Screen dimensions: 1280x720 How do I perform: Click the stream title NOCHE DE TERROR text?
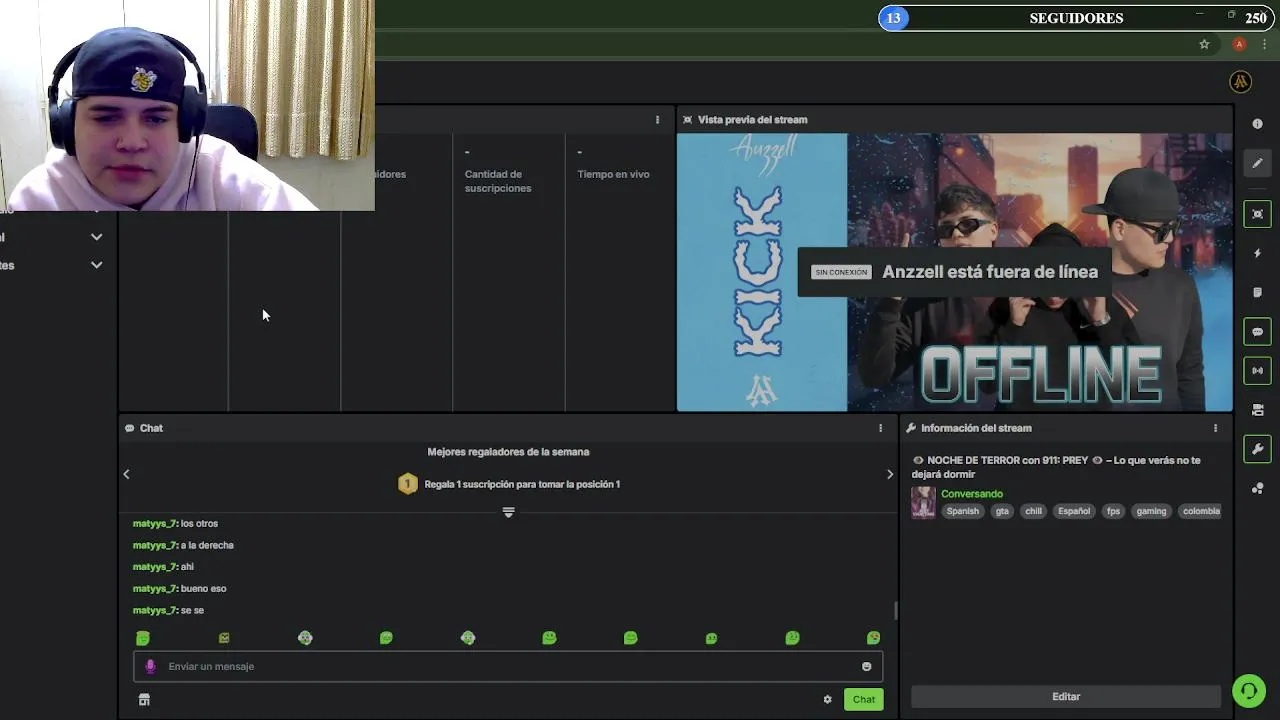pos(1056,467)
